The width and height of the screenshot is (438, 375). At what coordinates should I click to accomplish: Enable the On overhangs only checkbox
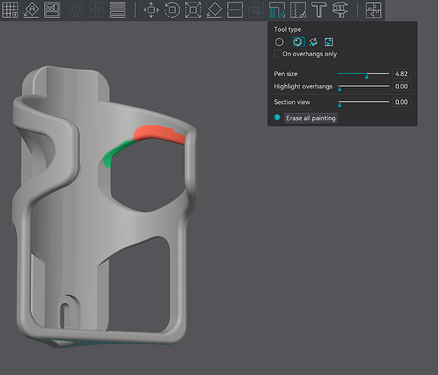click(277, 54)
